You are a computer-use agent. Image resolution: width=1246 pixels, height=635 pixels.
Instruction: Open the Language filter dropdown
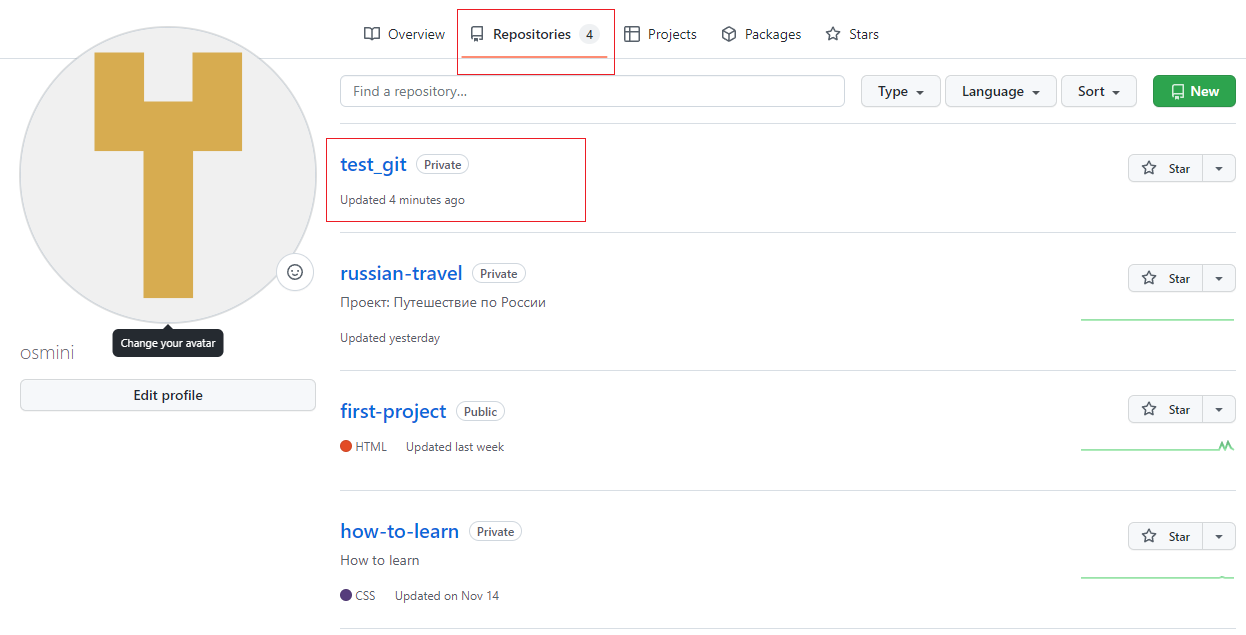1001,91
